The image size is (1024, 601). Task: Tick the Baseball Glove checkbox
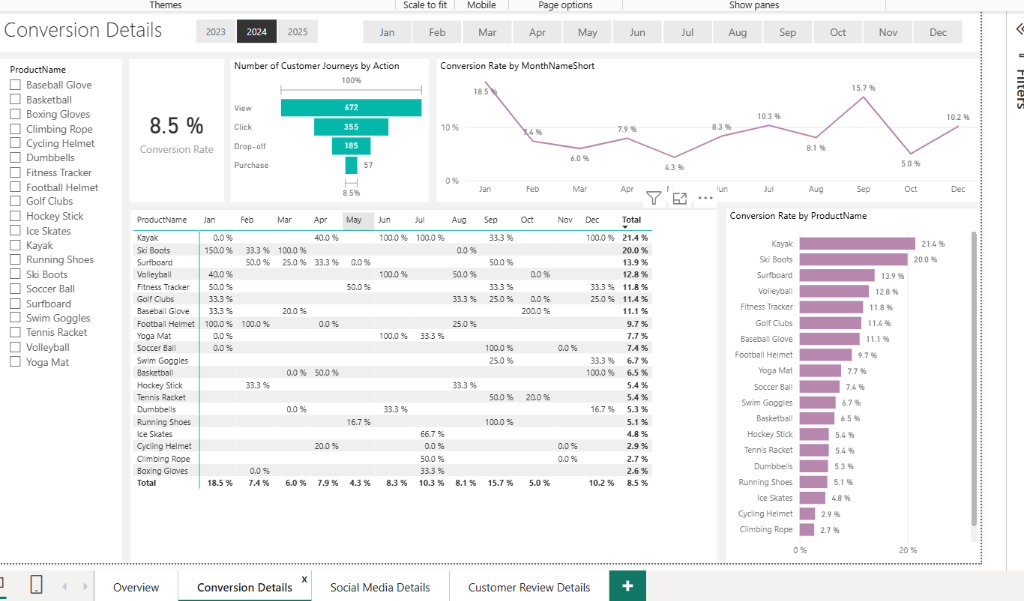[15, 84]
